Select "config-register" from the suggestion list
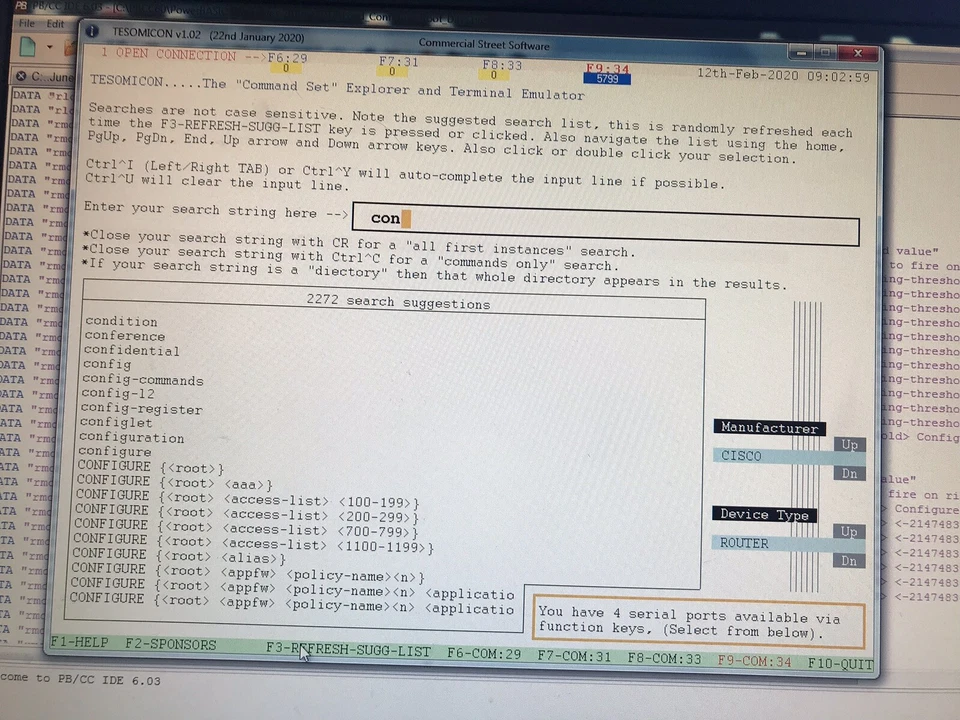Image resolution: width=960 pixels, height=720 pixels. [x=143, y=408]
